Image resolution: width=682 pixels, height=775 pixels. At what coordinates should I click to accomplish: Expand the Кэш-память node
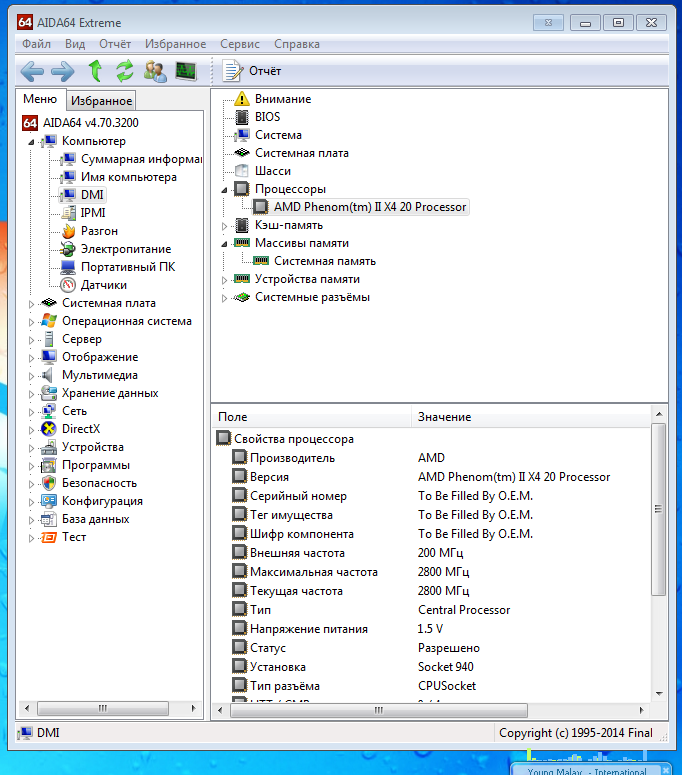click(225, 225)
